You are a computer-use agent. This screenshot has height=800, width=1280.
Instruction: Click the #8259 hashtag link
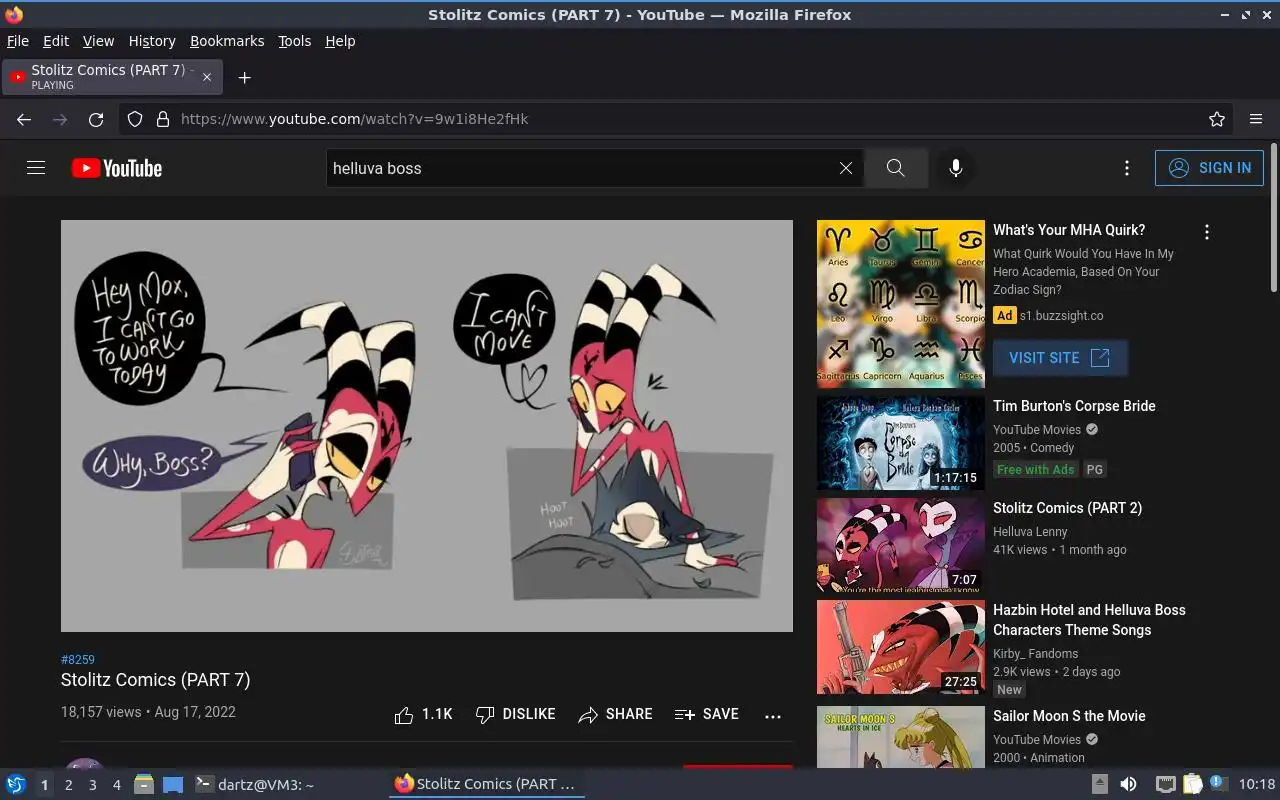(78, 660)
